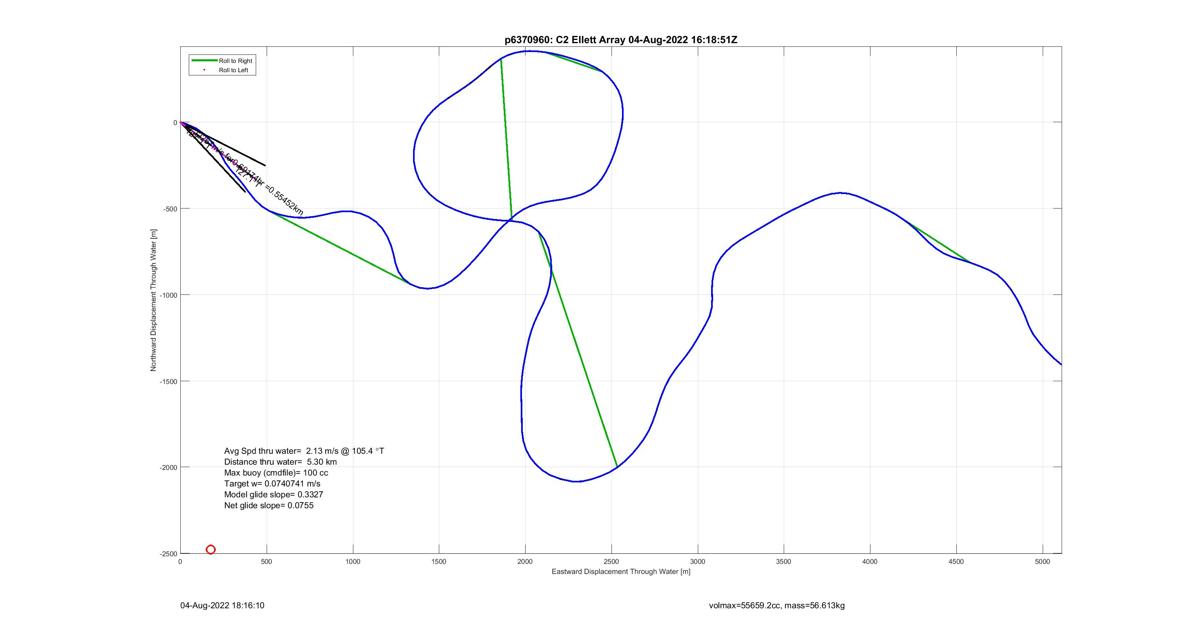Click the 'Northward Displacement Through Water [m]' axis label
The image size is (1200, 622).
tap(155, 300)
